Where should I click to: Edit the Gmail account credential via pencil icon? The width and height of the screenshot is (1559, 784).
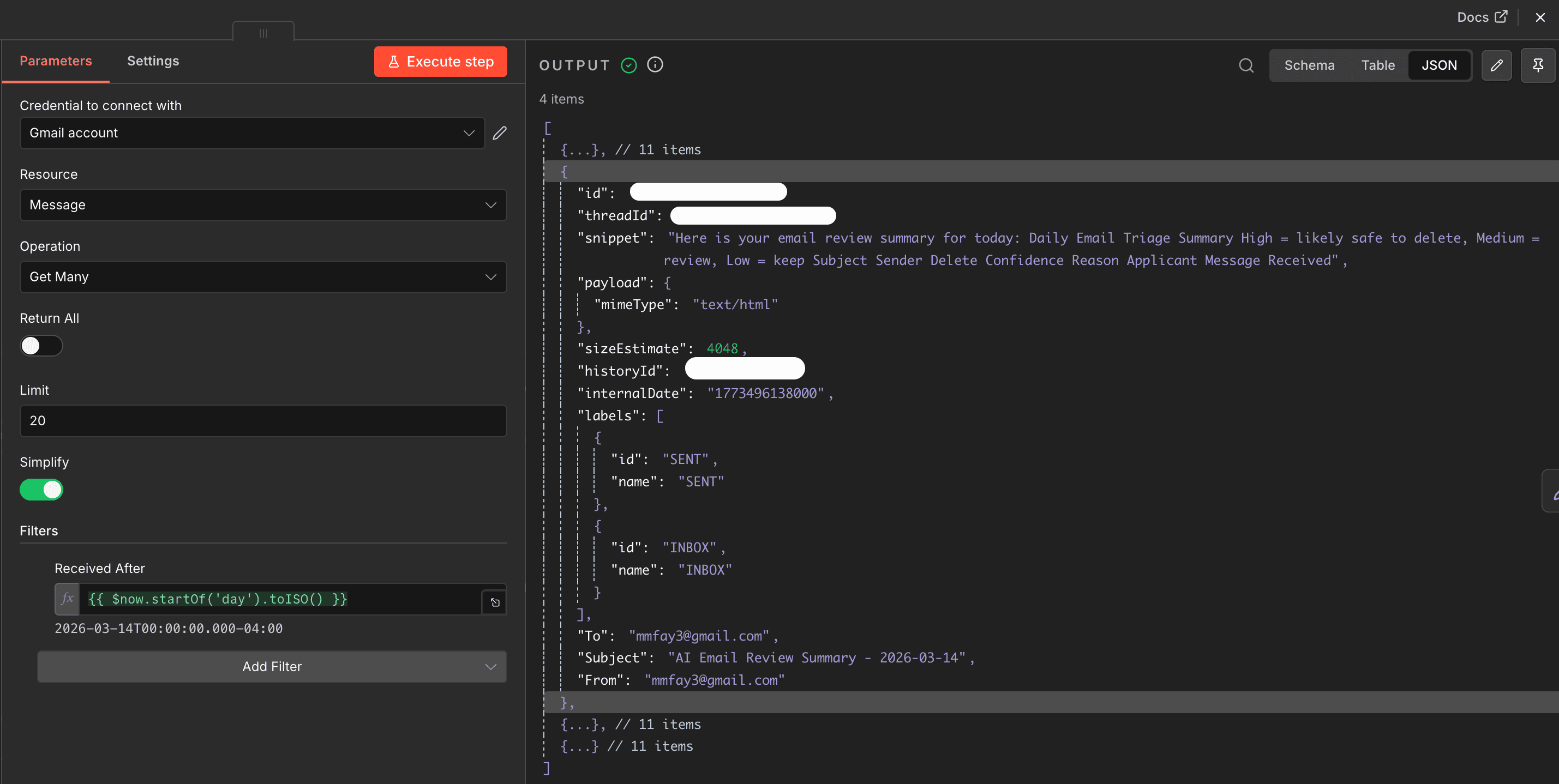tap(500, 133)
